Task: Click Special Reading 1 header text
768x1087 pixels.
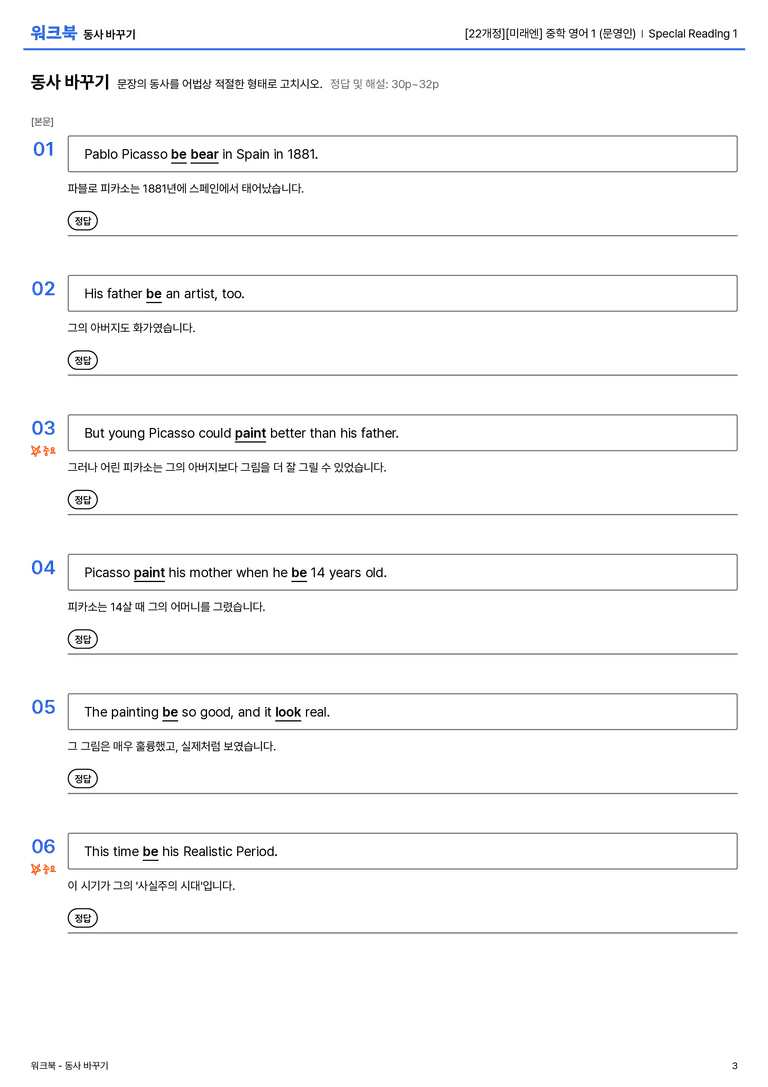Action: (692, 33)
